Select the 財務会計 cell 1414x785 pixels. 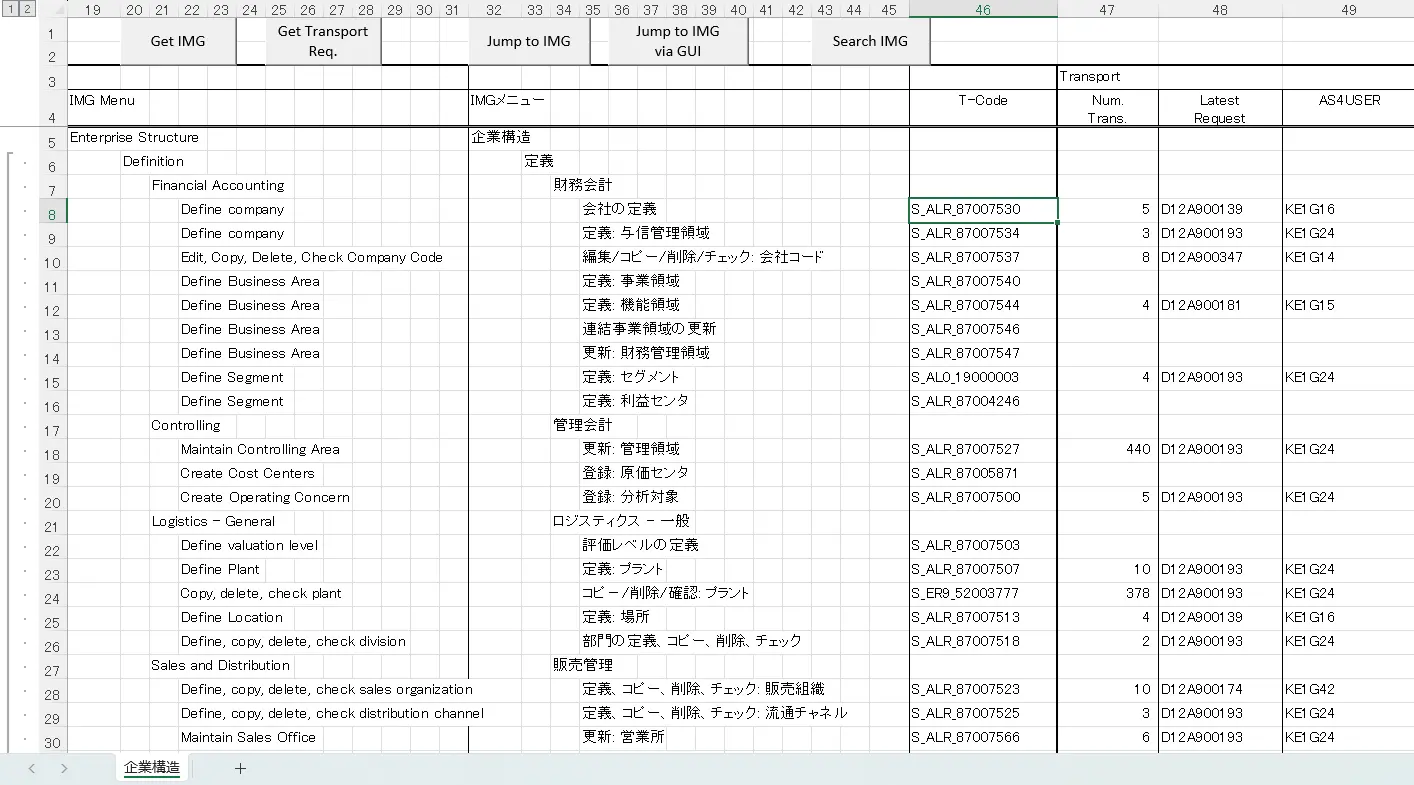(x=582, y=186)
